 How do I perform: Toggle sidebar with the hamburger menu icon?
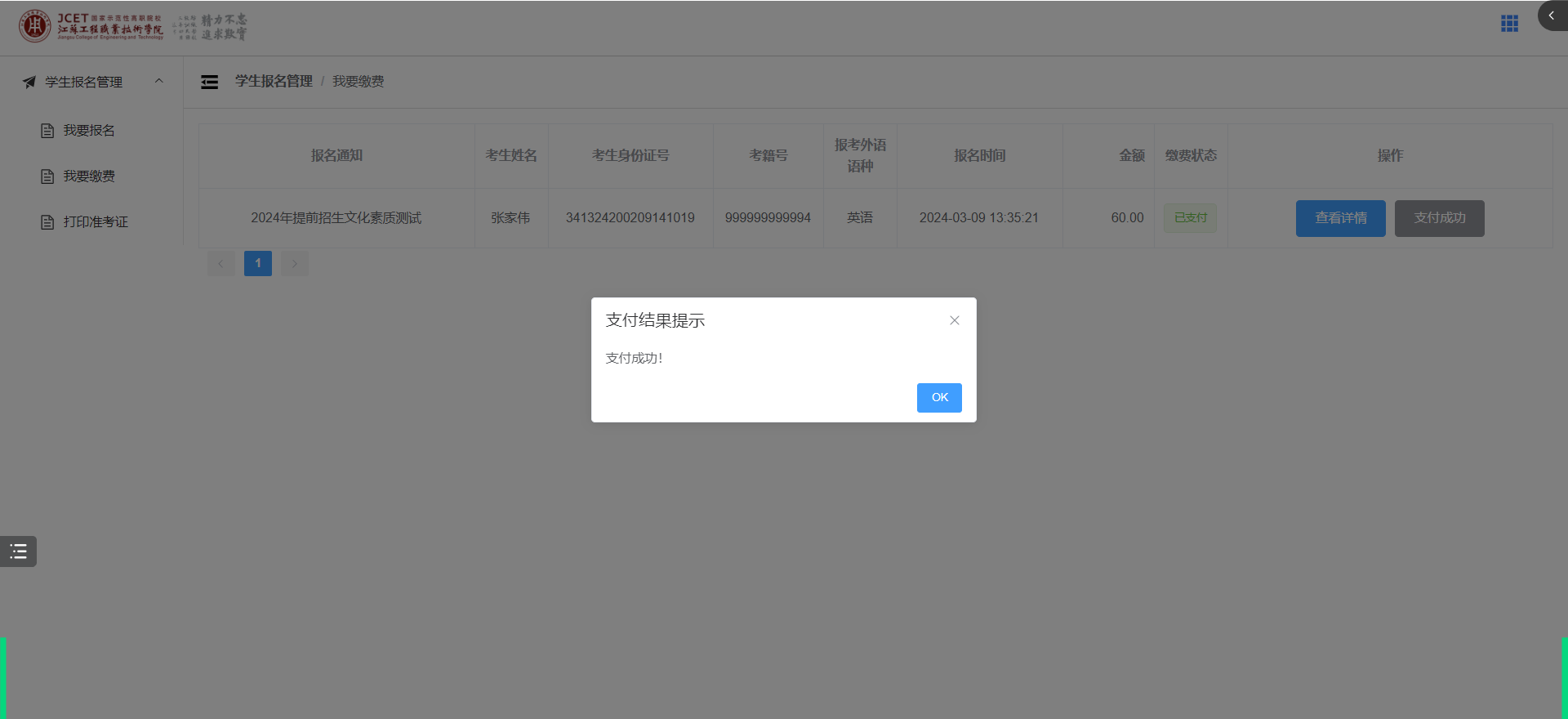(x=210, y=82)
